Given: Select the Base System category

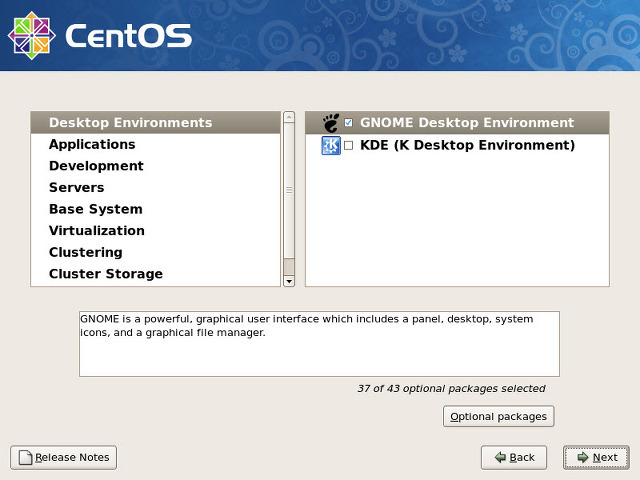Looking at the screenshot, I should point(156,209).
